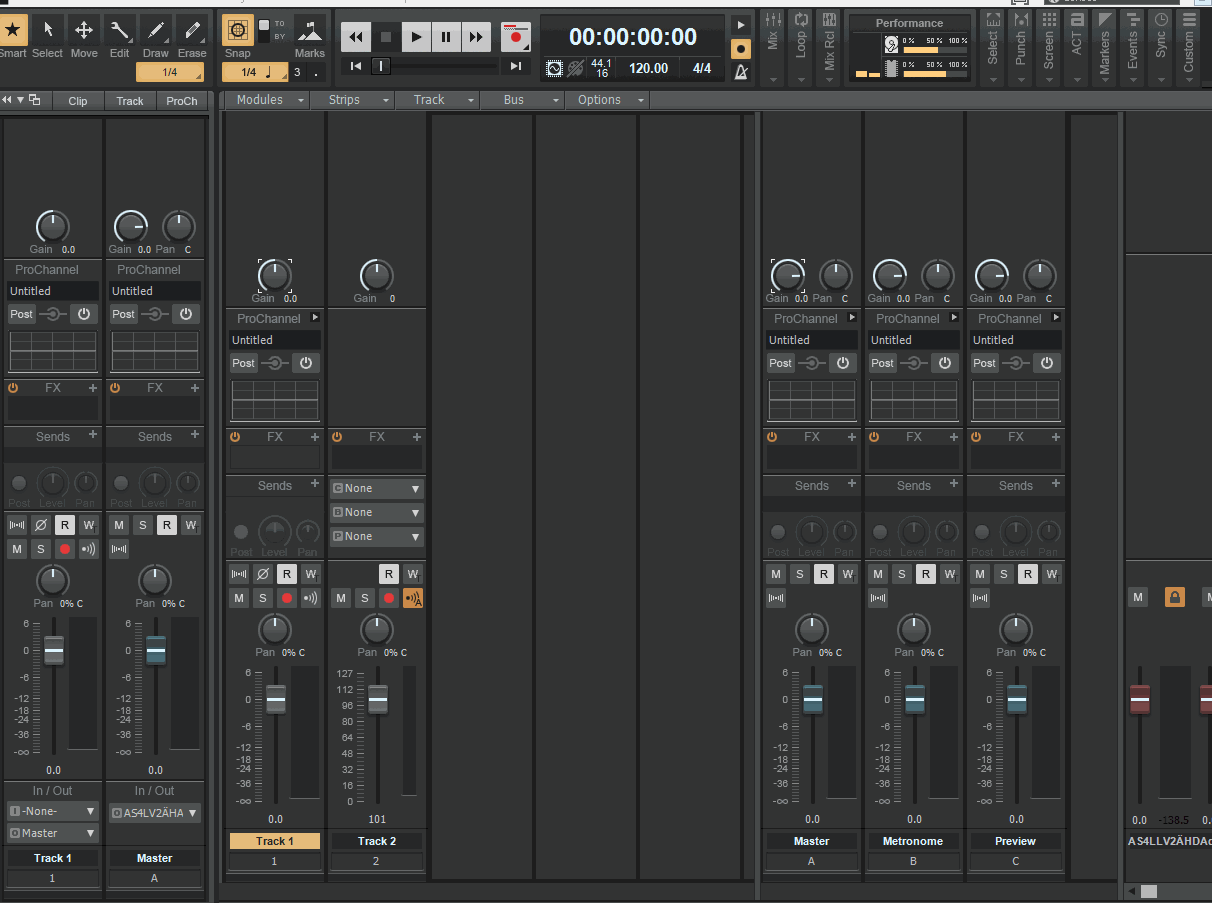The width and height of the screenshot is (1212, 903).
Task: Toggle the ProChannel power button on the Master bus
Action: tap(843, 363)
